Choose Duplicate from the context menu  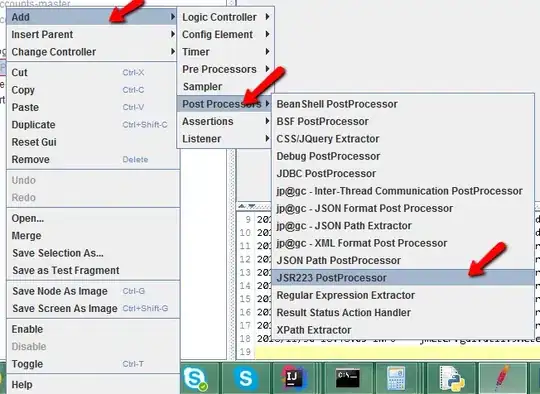tap(93, 125)
